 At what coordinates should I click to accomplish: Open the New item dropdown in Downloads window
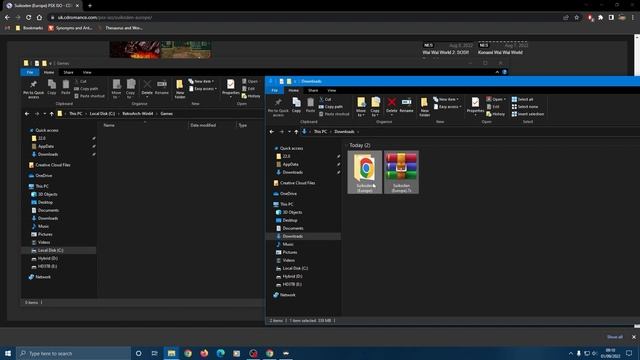click(446, 99)
